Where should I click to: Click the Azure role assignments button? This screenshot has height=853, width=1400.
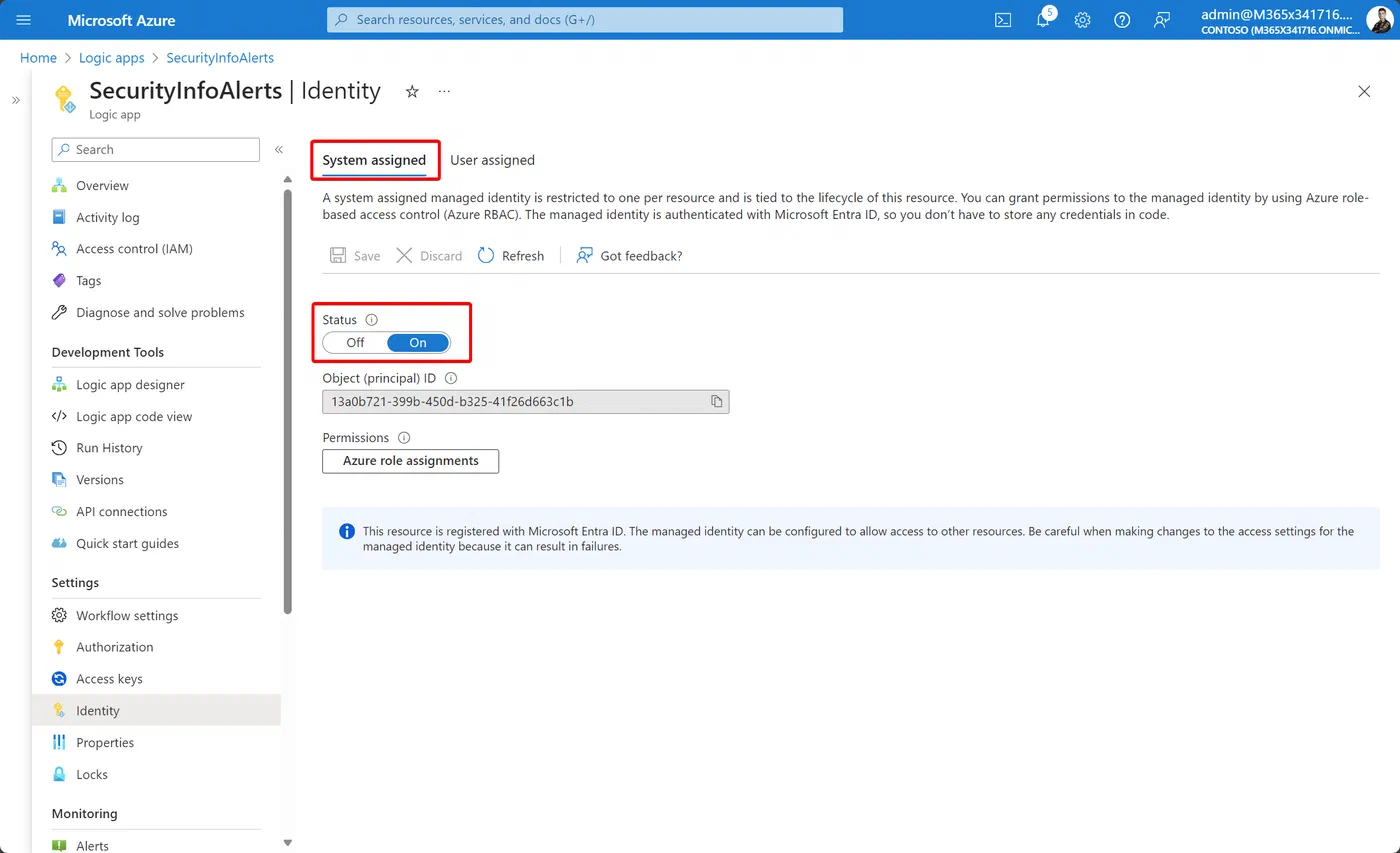(x=410, y=461)
